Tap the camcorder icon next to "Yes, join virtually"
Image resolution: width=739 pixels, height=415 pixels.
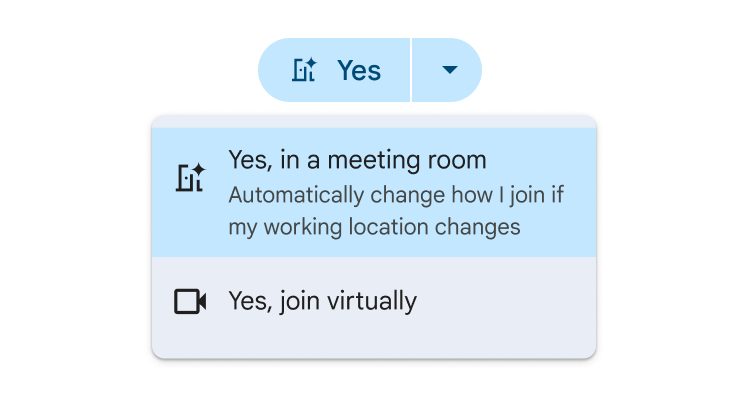190,301
